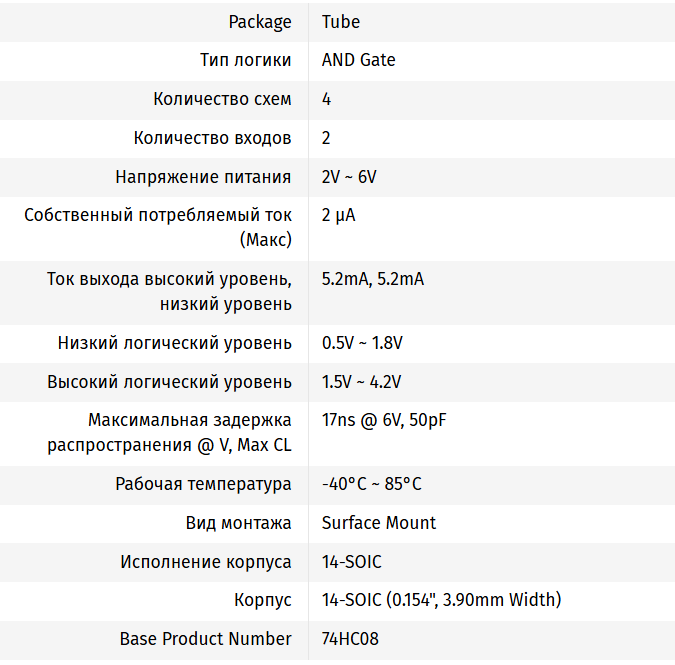The height and width of the screenshot is (665, 675).
Task: Click the "Тип логики" label
Action: pos(246,60)
